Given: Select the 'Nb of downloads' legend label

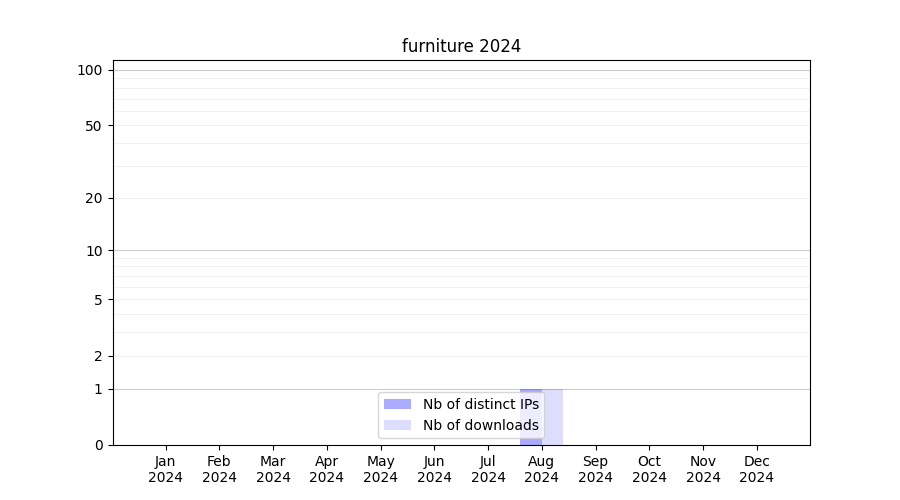Looking at the screenshot, I should (480, 425).
